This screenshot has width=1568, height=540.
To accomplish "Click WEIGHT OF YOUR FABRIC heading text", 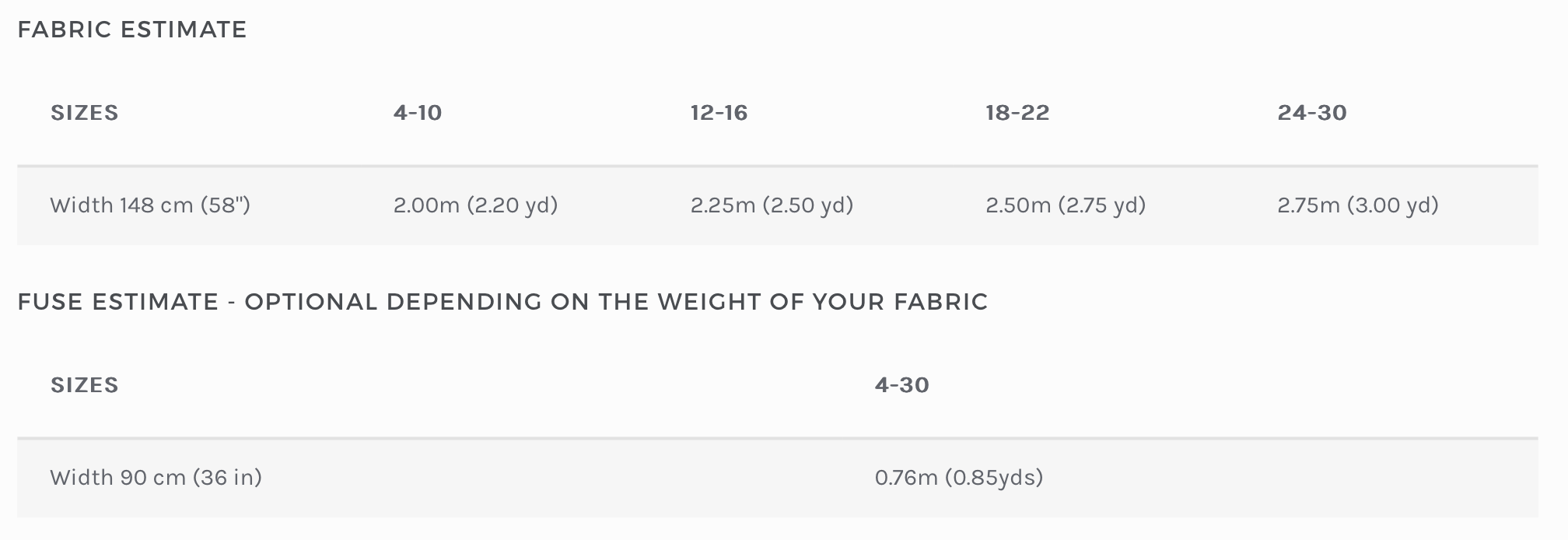I will pyautogui.click(x=823, y=302).
